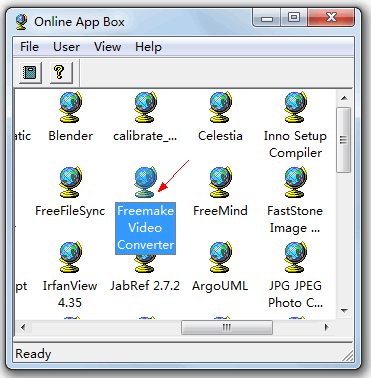The image size is (371, 378).
Task: Click the yellow question mark help icon
Action: tap(61, 72)
